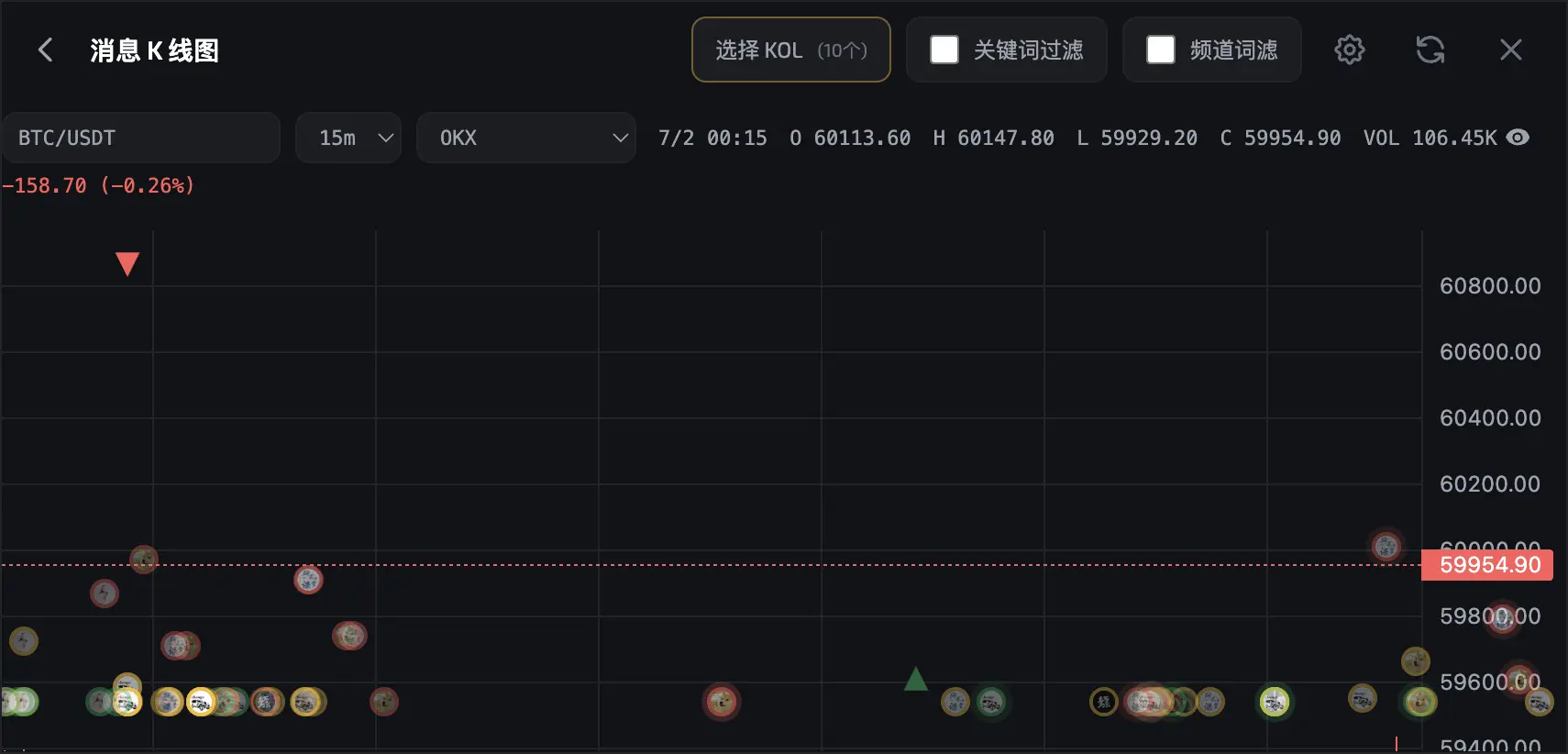Click the 60200.00 price axis label
The height and width of the screenshot is (754, 1568).
tap(1490, 484)
